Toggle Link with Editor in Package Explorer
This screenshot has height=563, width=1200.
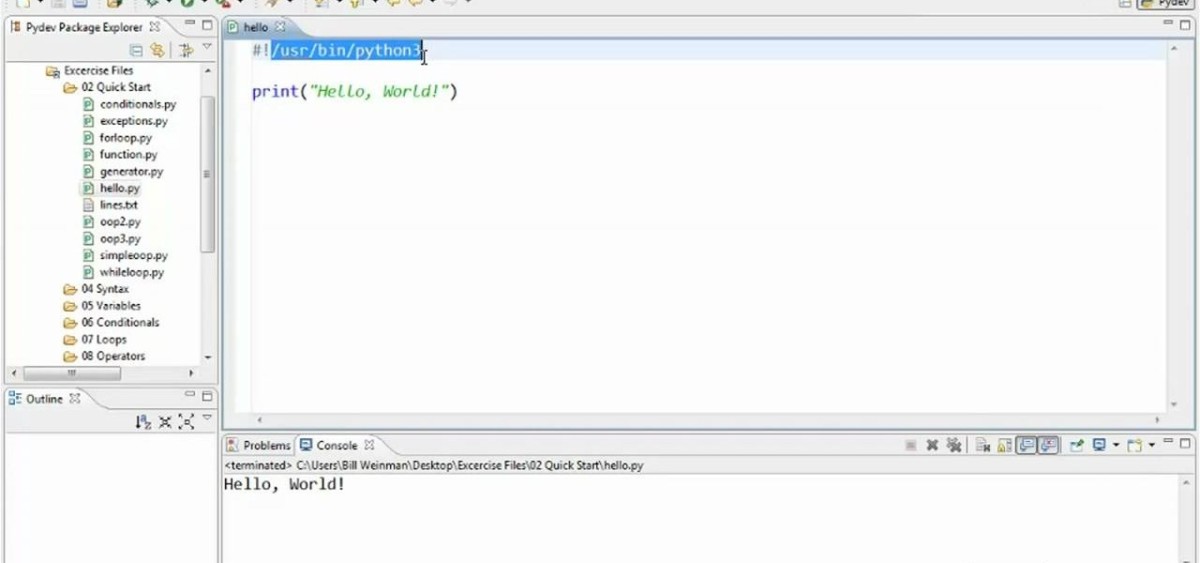click(x=157, y=49)
